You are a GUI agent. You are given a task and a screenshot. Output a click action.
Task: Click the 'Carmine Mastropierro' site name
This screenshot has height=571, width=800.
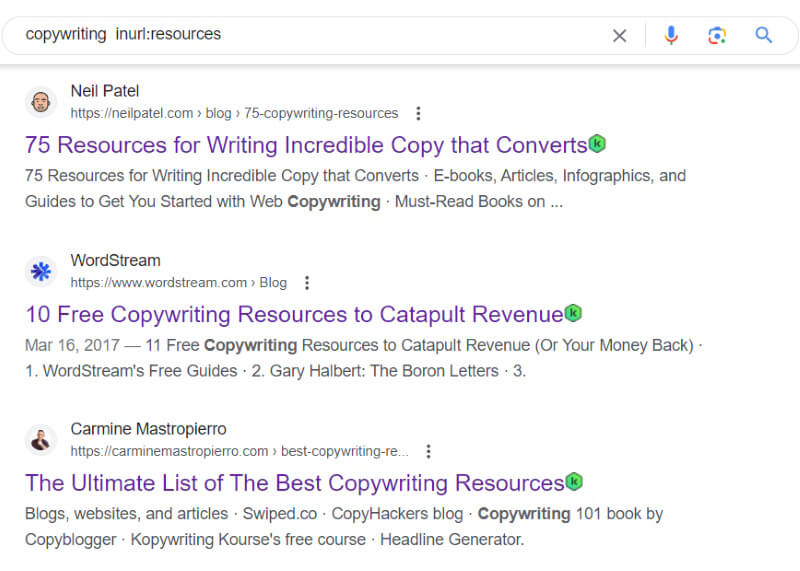pyautogui.click(x=148, y=429)
